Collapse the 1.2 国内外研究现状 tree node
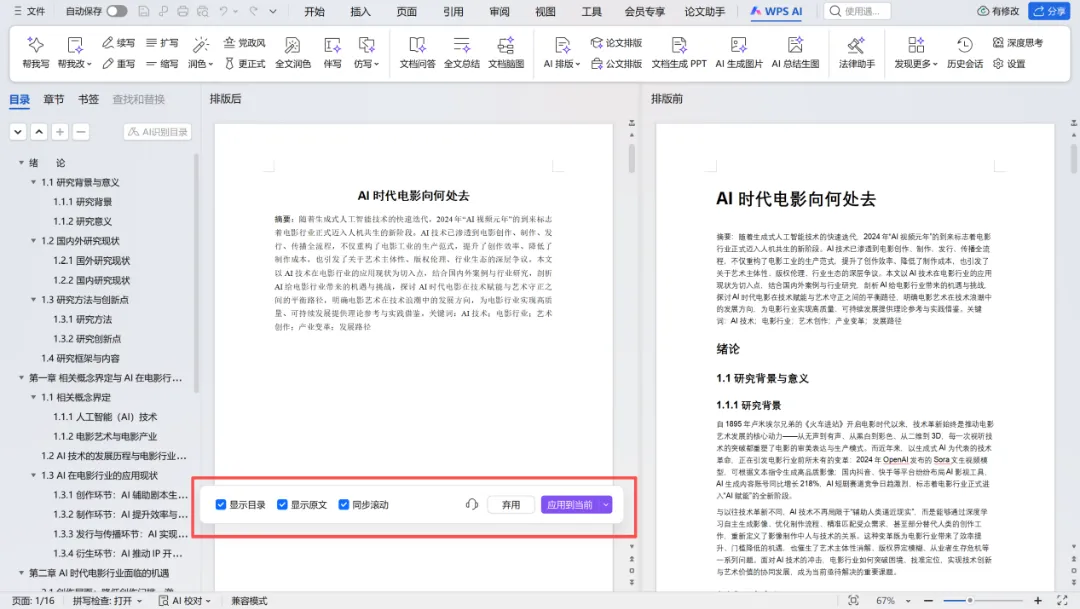Viewport: 1080px width, 609px height. pos(33,240)
